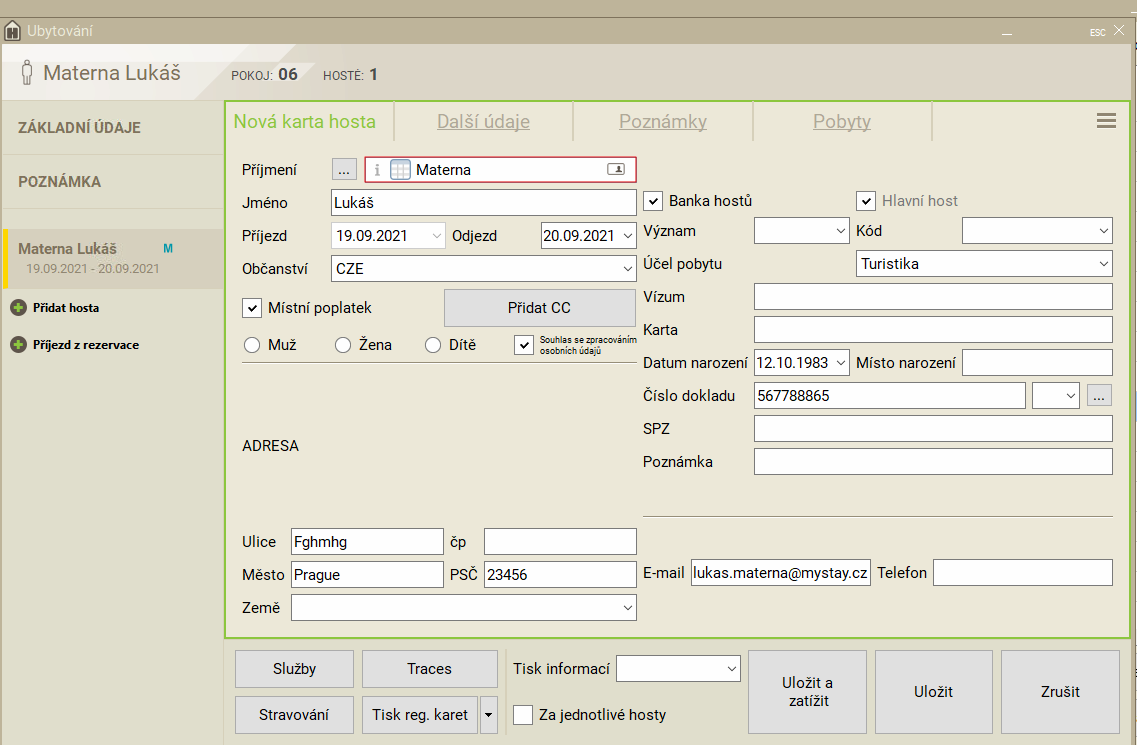The width and height of the screenshot is (1137, 745).
Task: Open the Pobyty tab
Action: (841, 122)
